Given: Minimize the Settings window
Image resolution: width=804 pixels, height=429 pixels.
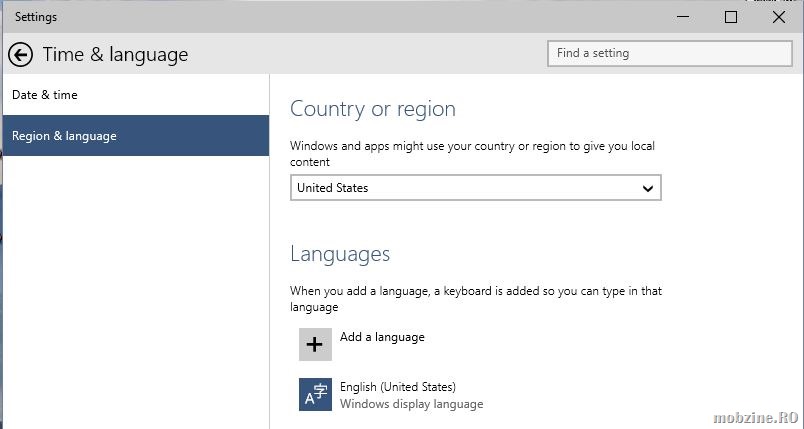Looking at the screenshot, I should click(x=683, y=17).
